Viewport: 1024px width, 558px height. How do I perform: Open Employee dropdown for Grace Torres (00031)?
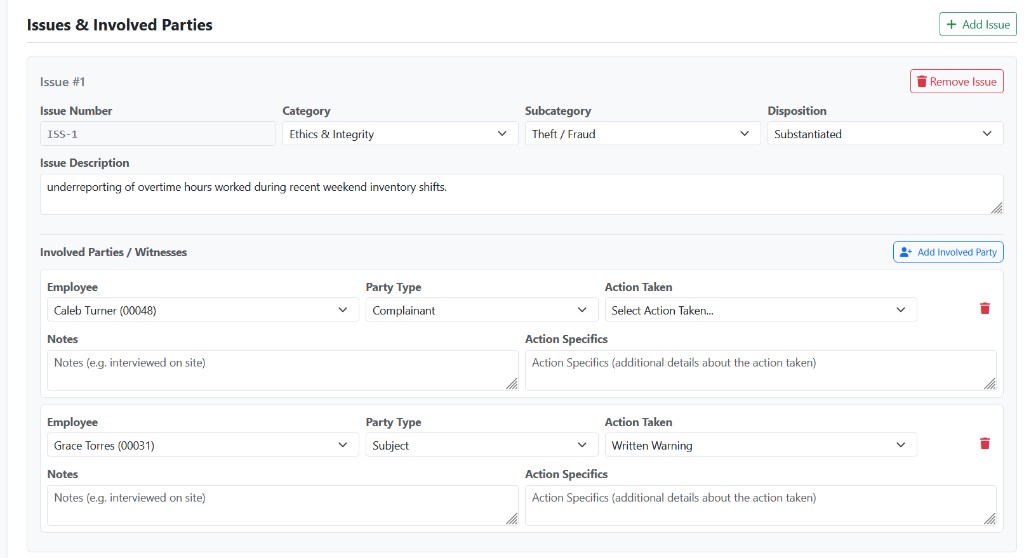click(202, 446)
